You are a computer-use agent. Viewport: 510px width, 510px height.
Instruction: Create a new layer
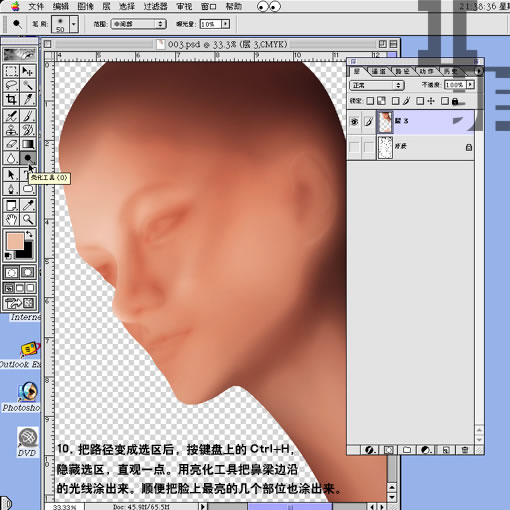[x=446, y=450]
